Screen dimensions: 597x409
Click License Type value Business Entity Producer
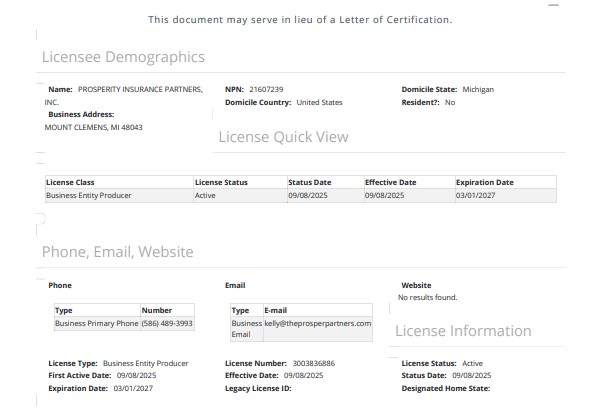click(x=145, y=363)
